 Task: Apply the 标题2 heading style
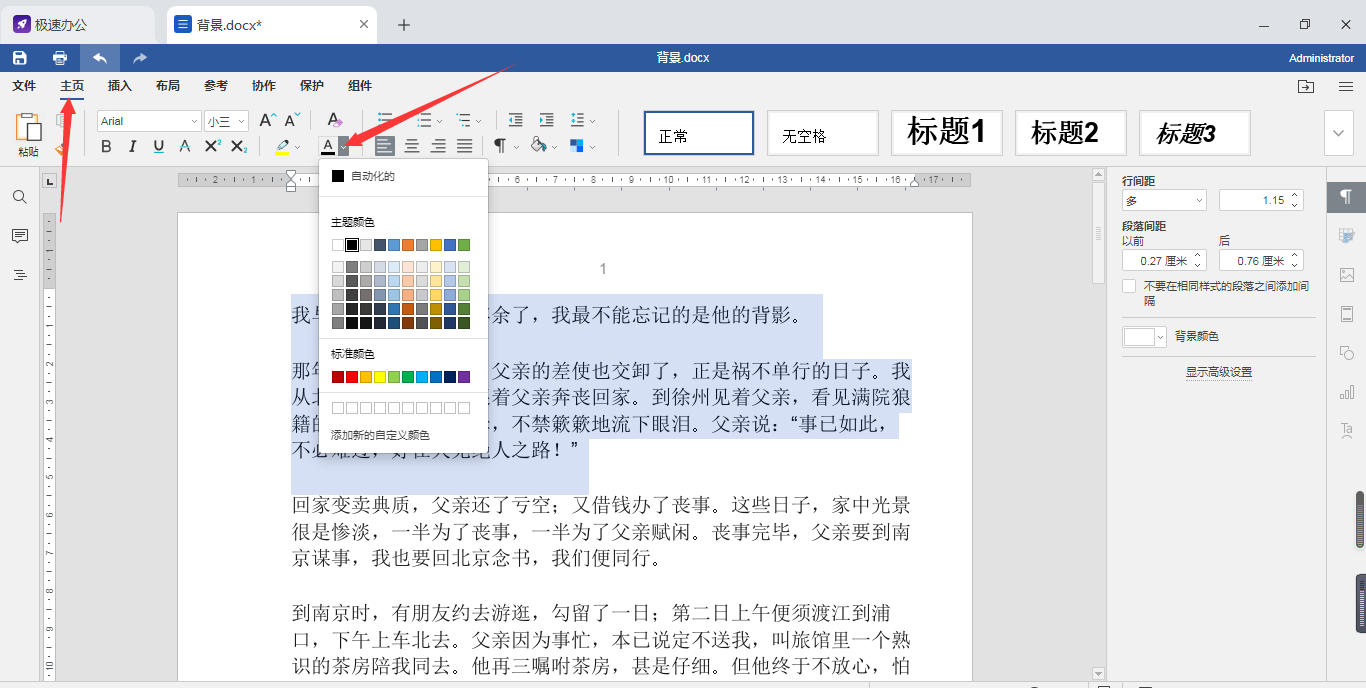1070,133
